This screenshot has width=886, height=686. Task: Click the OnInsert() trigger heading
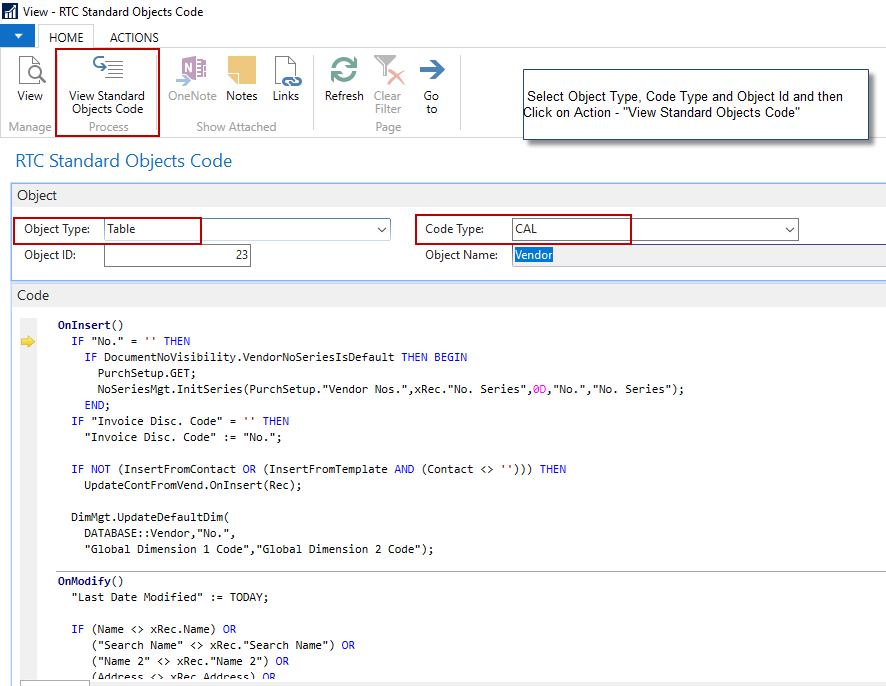click(x=90, y=325)
